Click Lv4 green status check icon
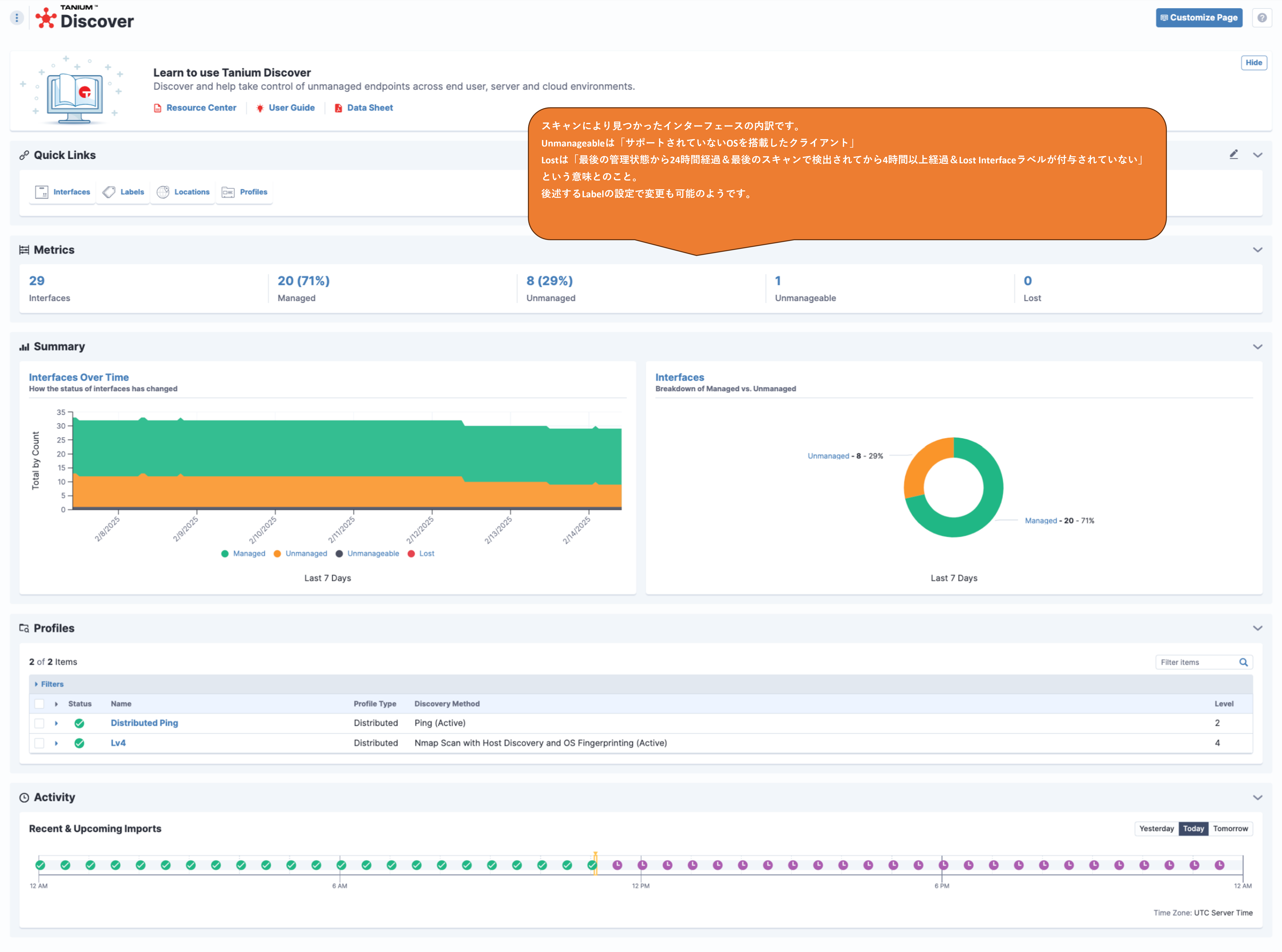The height and width of the screenshot is (952, 1282). click(80, 743)
